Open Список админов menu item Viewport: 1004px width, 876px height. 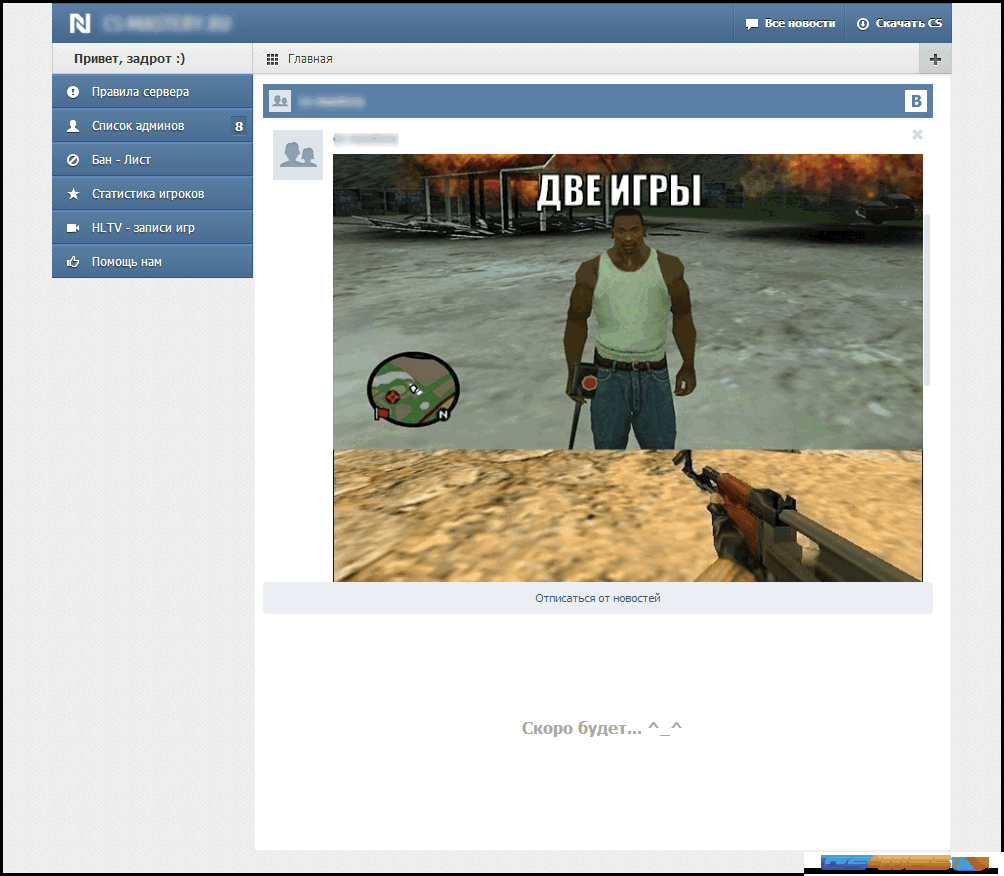tap(152, 126)
